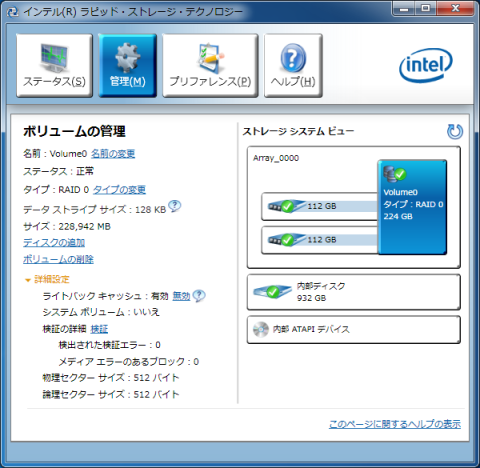Click 無効 to disable write-back cache

pyautogui.click(x=181, y=296)
